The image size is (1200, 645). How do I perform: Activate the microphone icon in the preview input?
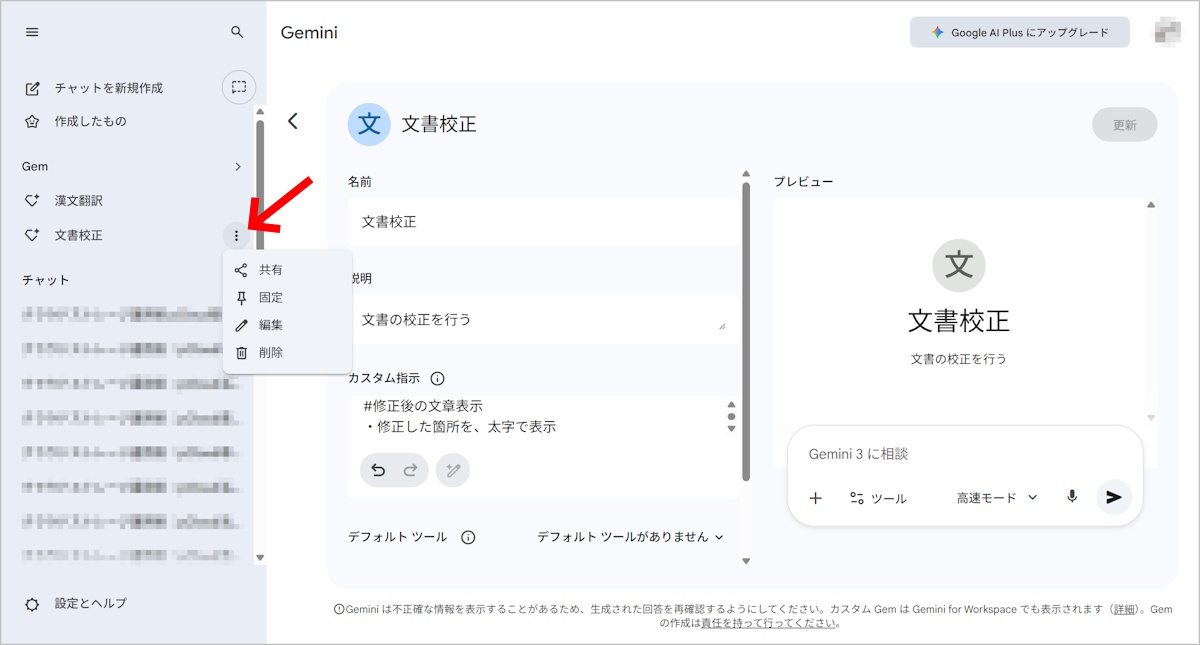(x=1070, y=497)
